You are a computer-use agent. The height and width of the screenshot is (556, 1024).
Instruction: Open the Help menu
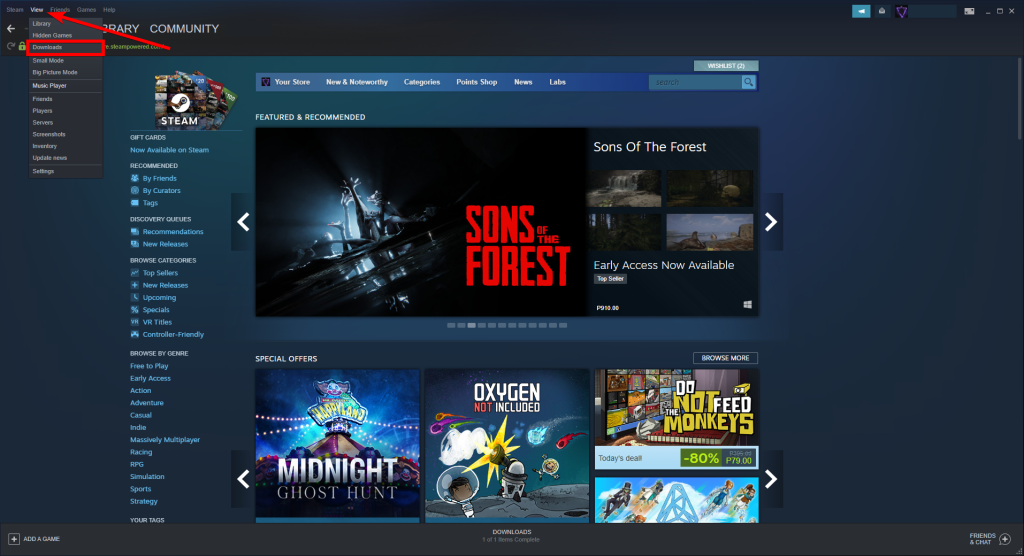pos(109,10)
